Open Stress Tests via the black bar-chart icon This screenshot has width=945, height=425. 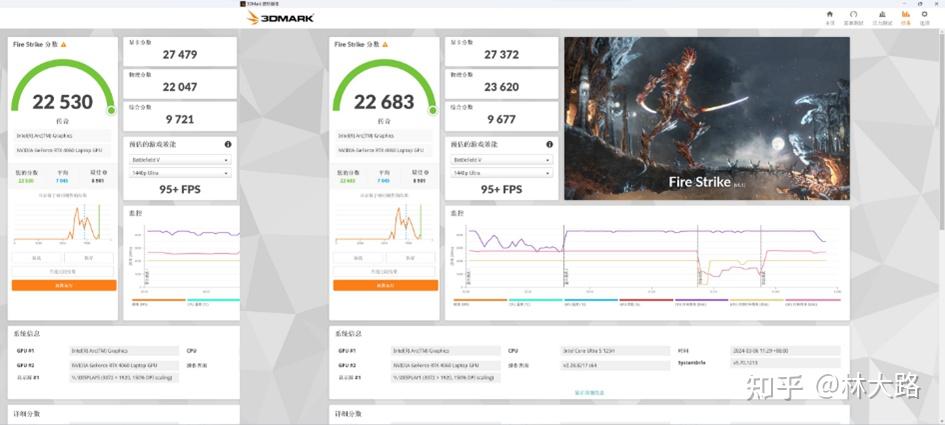tap(882, 14)
